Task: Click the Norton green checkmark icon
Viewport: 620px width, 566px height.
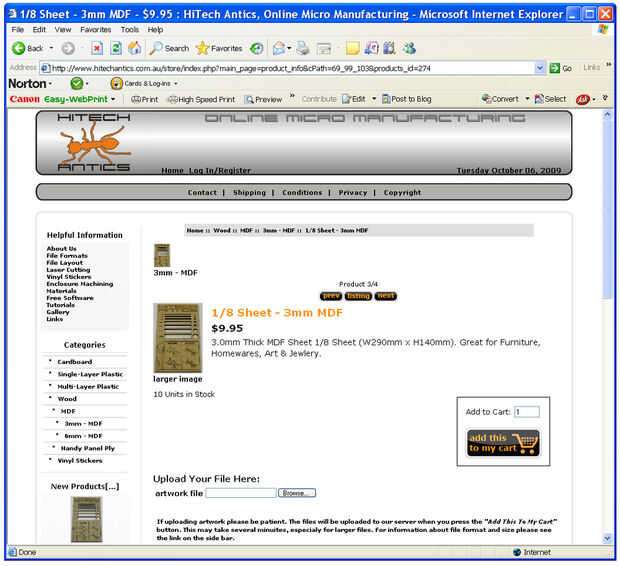Action: pos(76,83)
